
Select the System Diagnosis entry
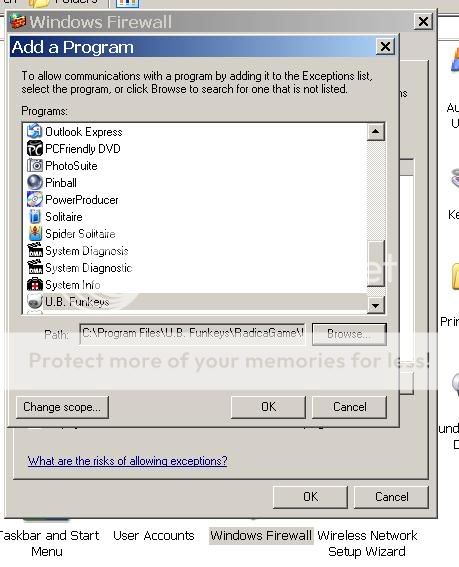pos(195,251)
